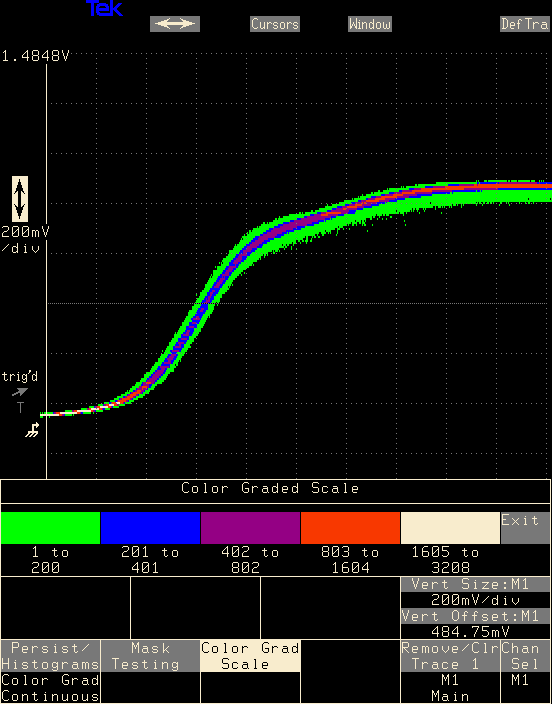Exit the Color Graded Scale panel
552x704 pixels.
(x=526, y=528)
